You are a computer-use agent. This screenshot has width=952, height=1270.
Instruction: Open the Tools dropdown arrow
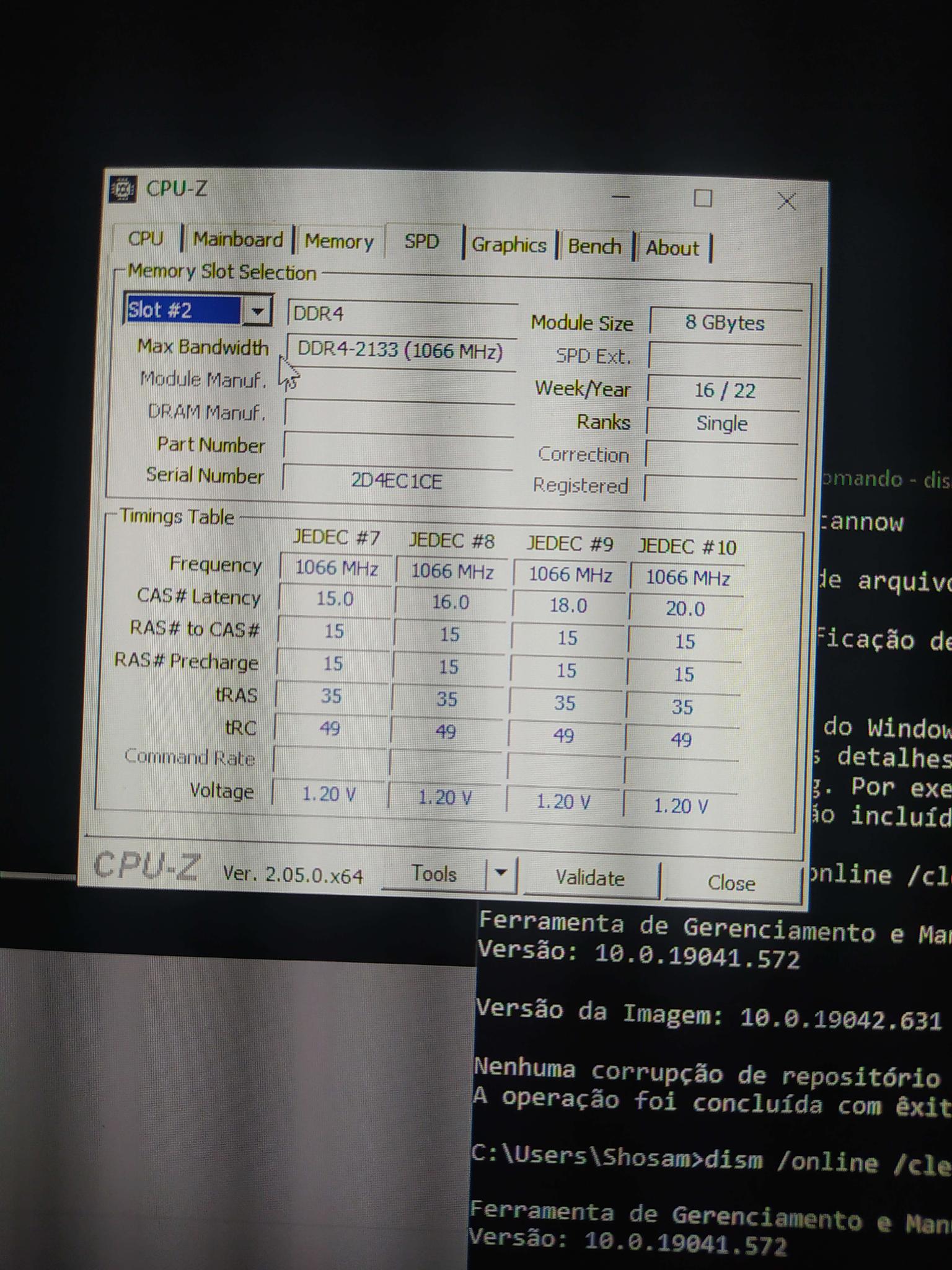click(x=501, y=873)
